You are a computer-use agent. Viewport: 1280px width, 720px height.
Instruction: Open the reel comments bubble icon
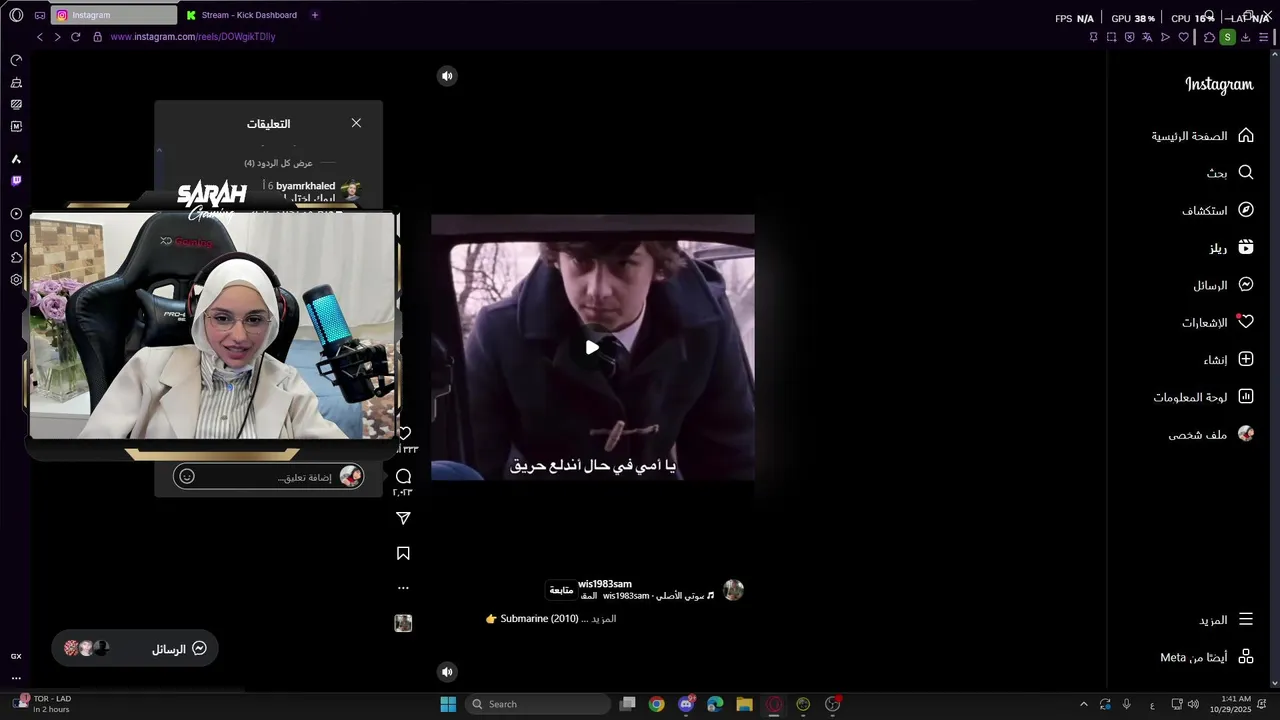click(404, 476)
